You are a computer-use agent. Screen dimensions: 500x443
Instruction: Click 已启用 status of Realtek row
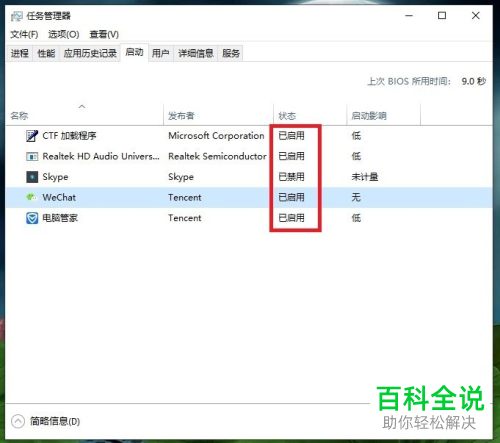(291, 156)
